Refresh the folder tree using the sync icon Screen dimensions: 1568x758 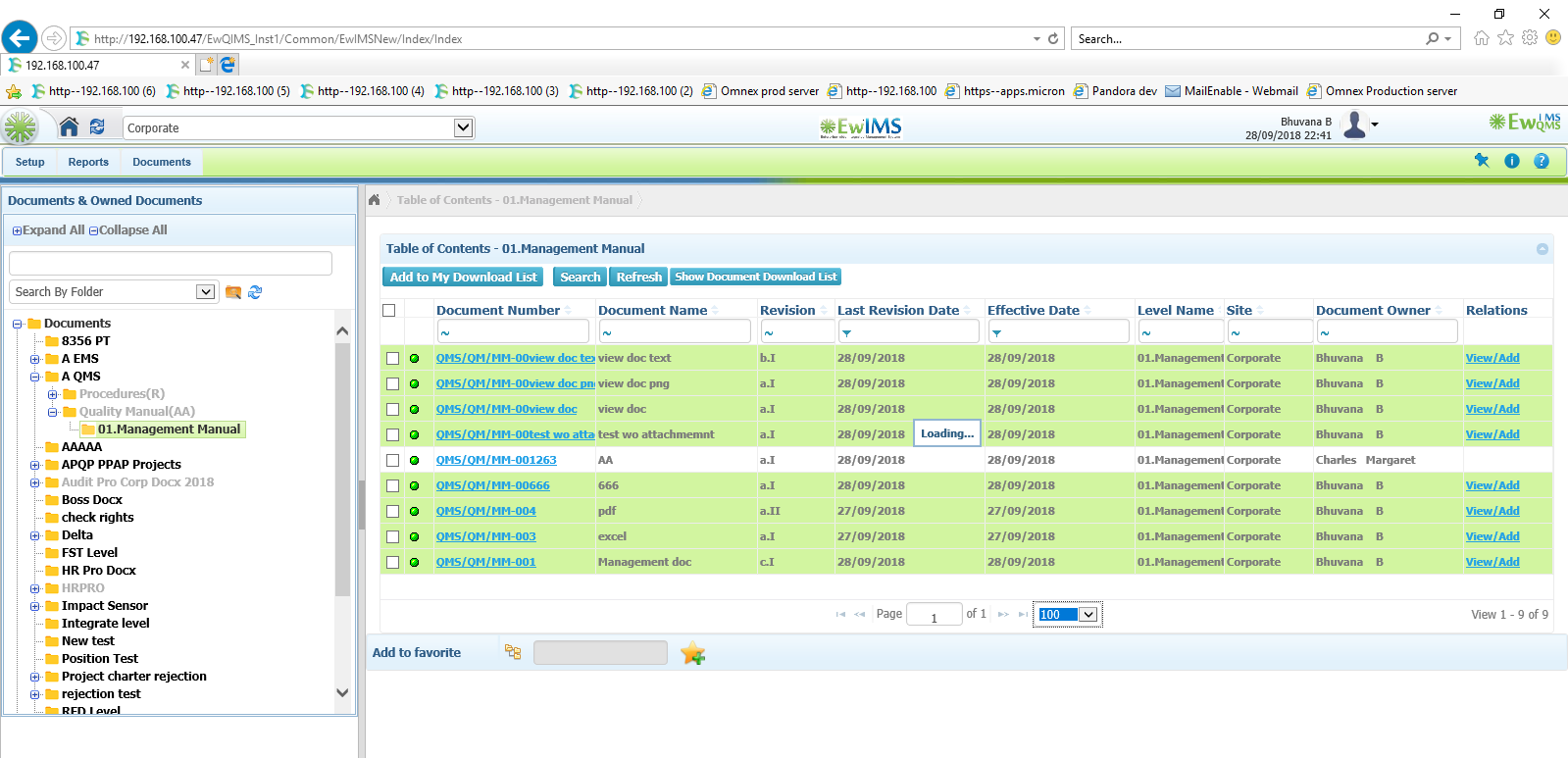tap(255, 292)
